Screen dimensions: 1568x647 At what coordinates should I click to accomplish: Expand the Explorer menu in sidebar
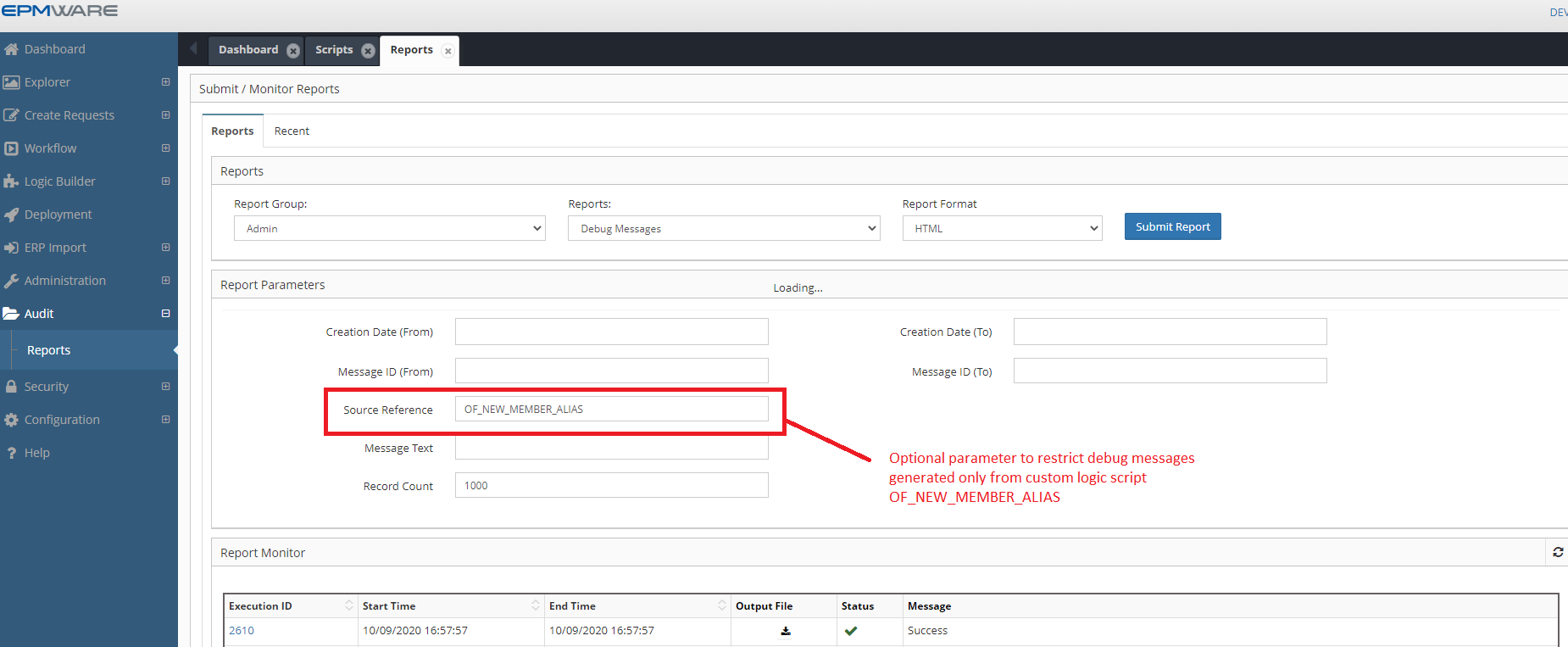[x=165, y=82]
